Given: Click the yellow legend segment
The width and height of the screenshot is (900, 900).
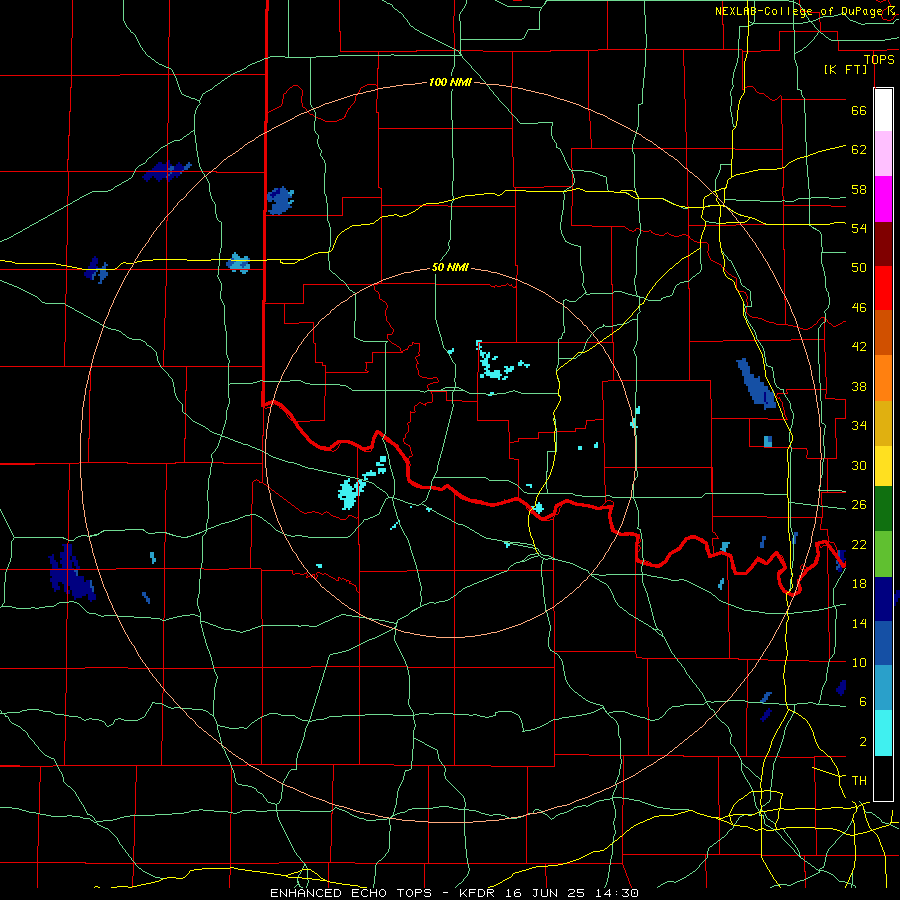Looking at the screenshot, I should click(x=883, y=466).
